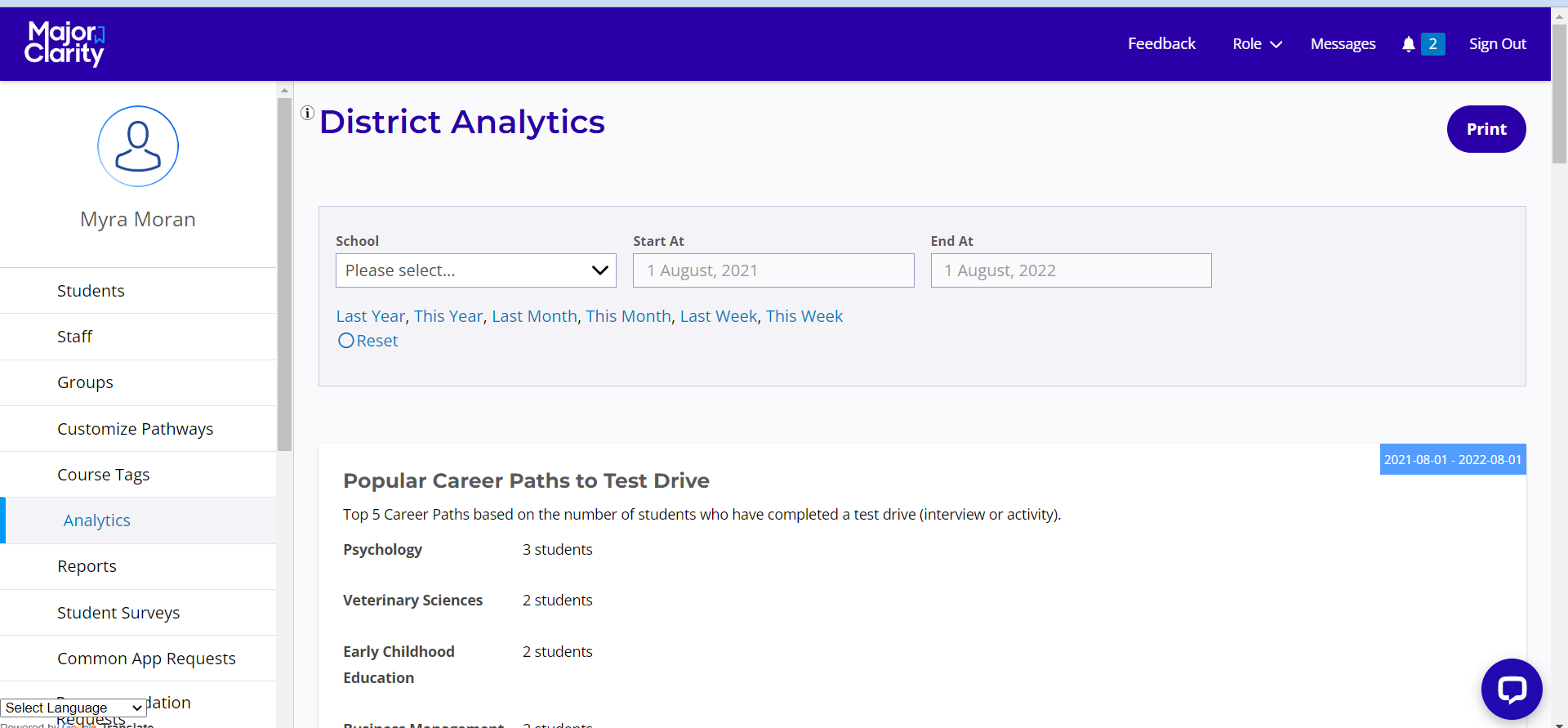Open Reports from the sidebar
The image size is (1568, 728).
(87, 566)
